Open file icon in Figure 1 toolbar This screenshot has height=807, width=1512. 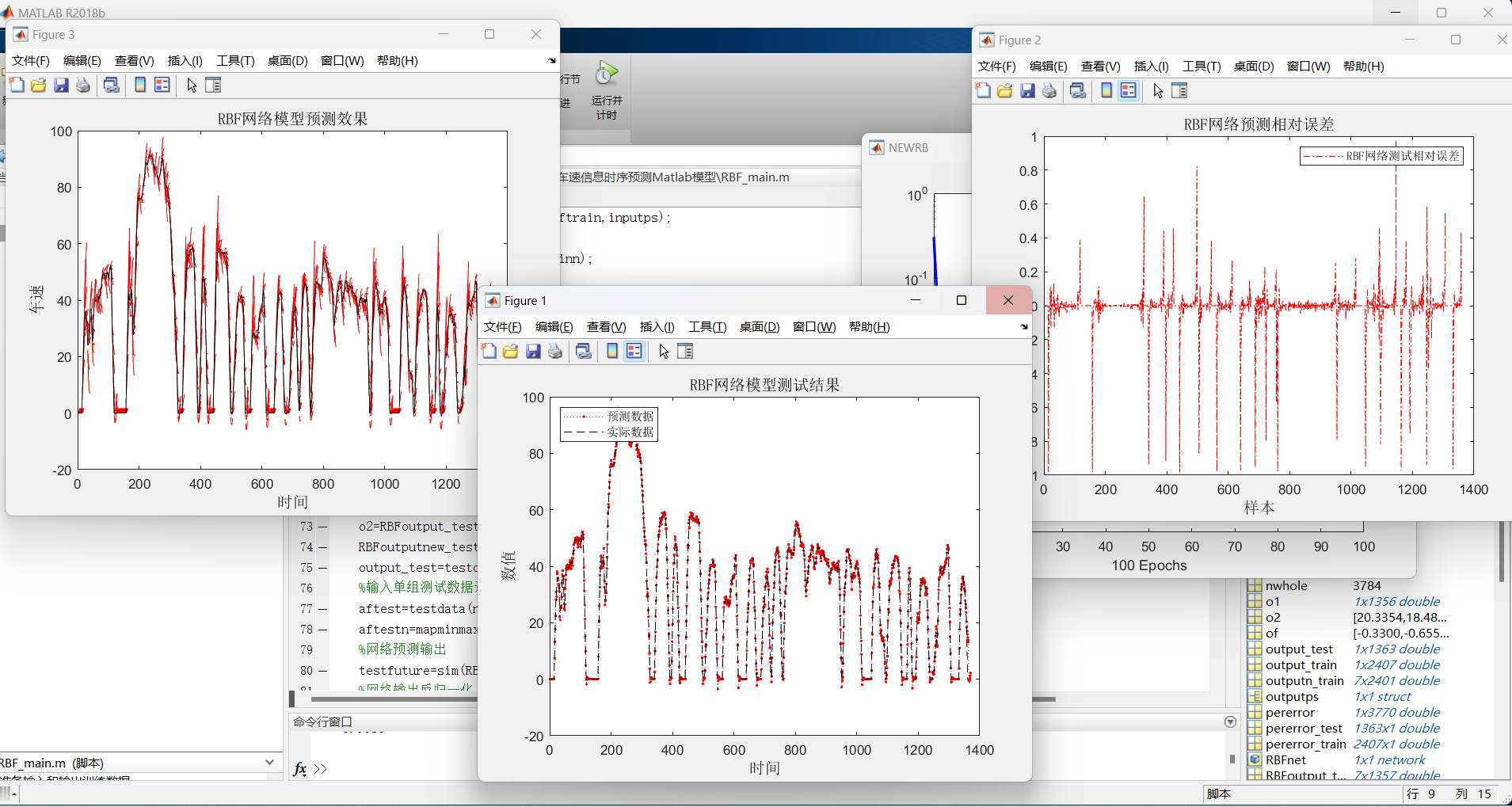(511, 352)
